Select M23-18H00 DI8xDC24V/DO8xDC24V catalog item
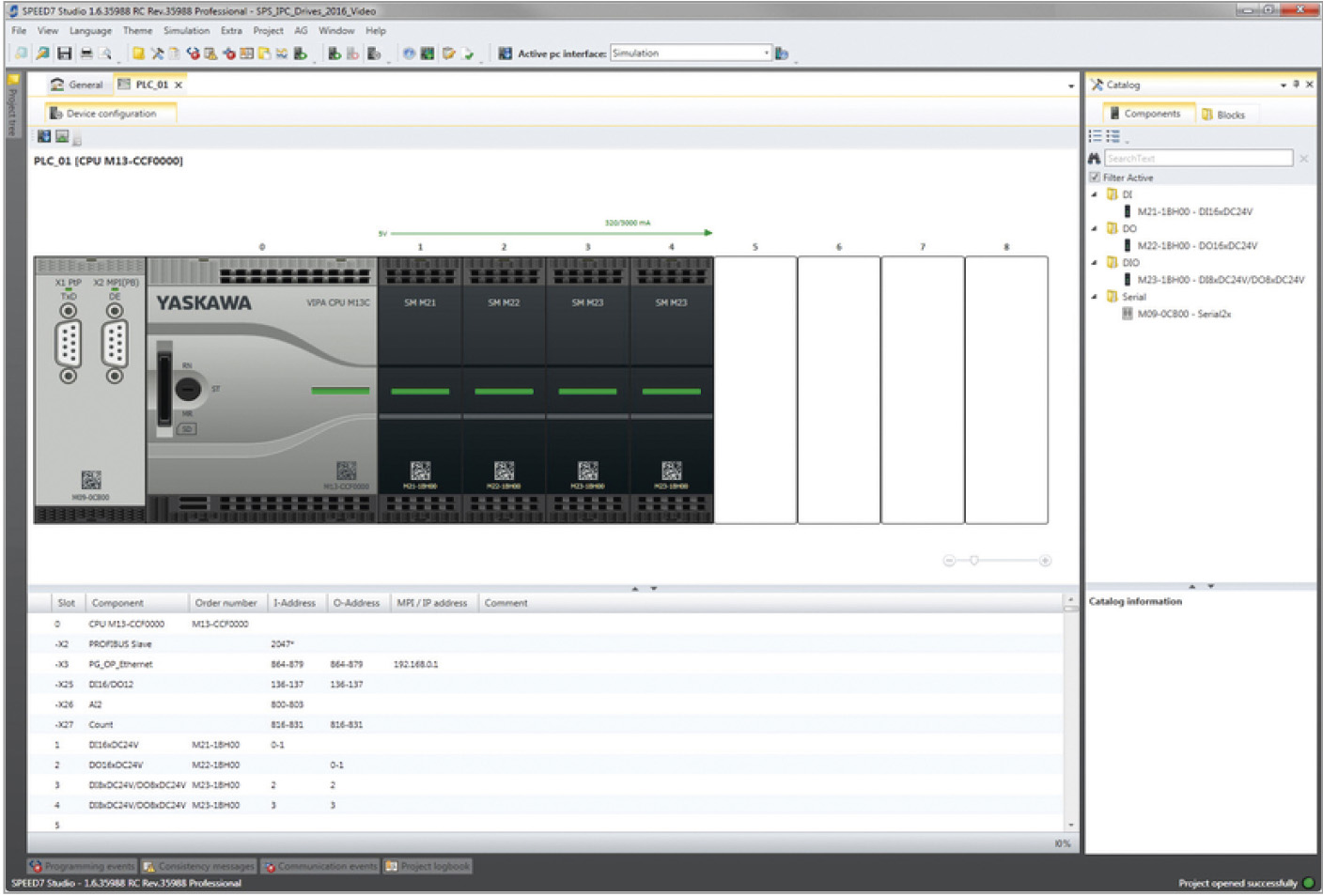 (1213, 280)
